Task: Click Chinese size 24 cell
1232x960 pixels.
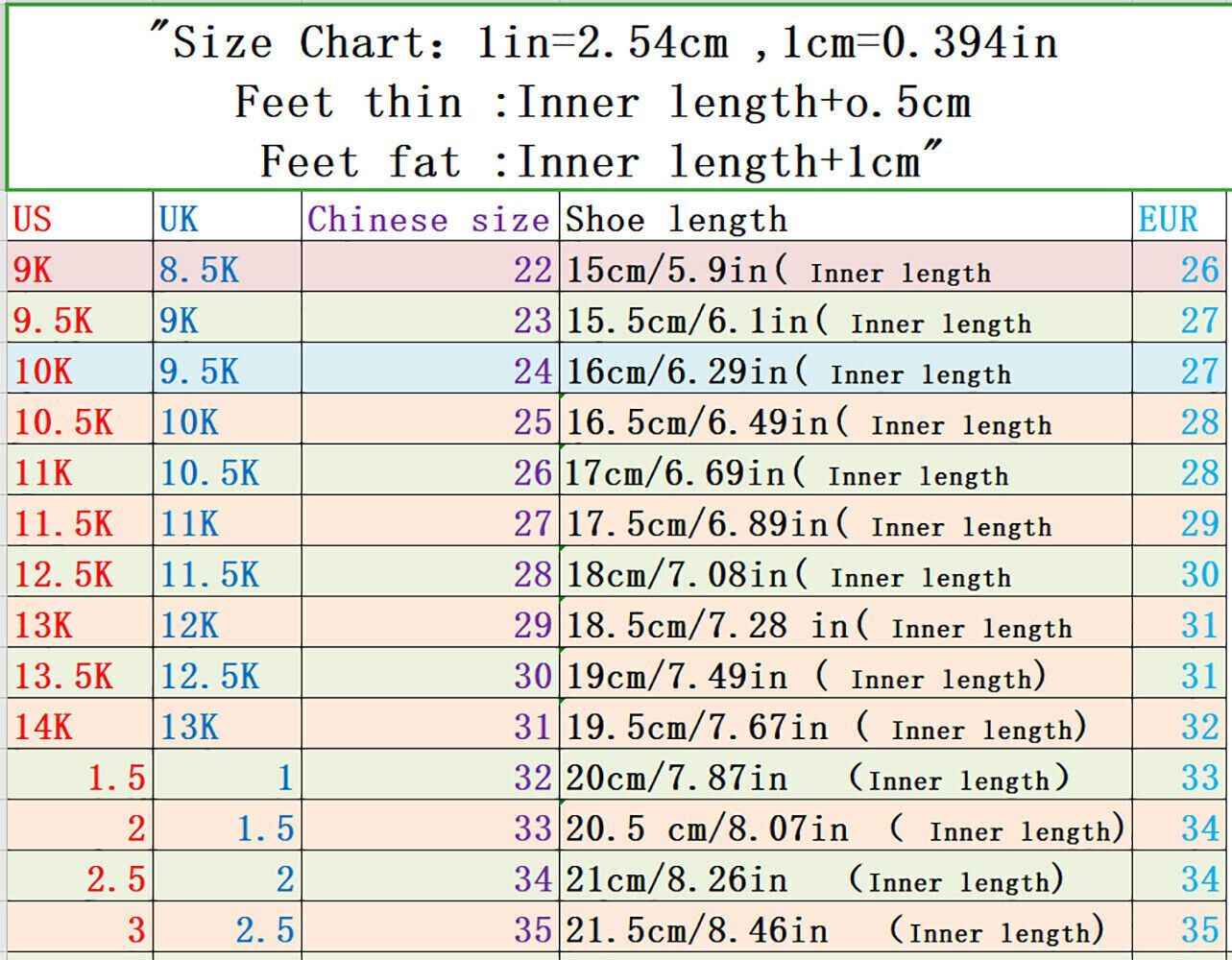Action: click(429, 372)
